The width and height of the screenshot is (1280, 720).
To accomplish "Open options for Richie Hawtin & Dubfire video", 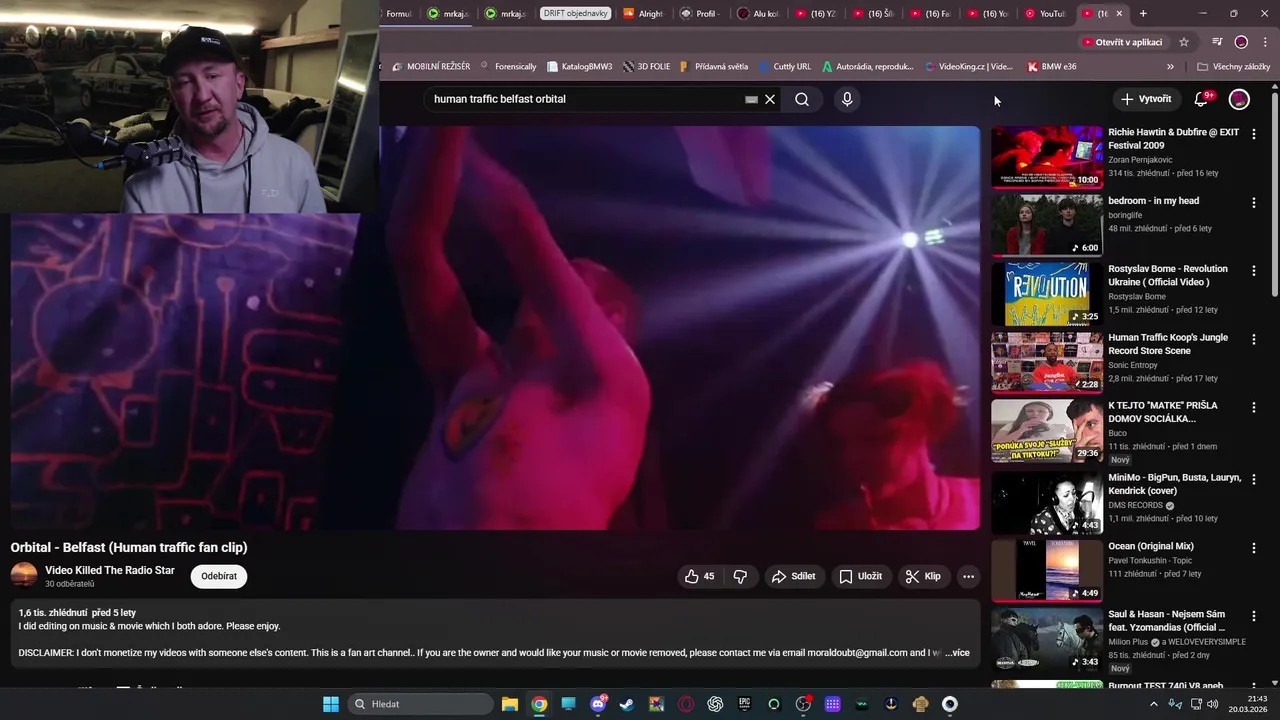I will pos(1254,134).
